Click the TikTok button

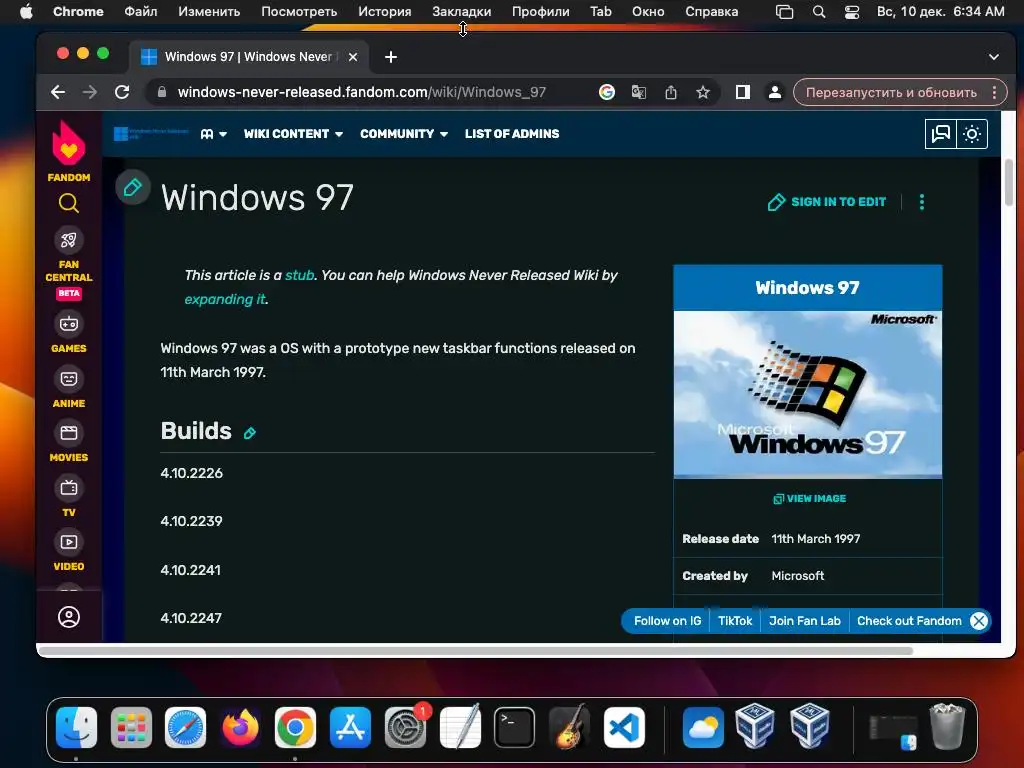point(735,621)
